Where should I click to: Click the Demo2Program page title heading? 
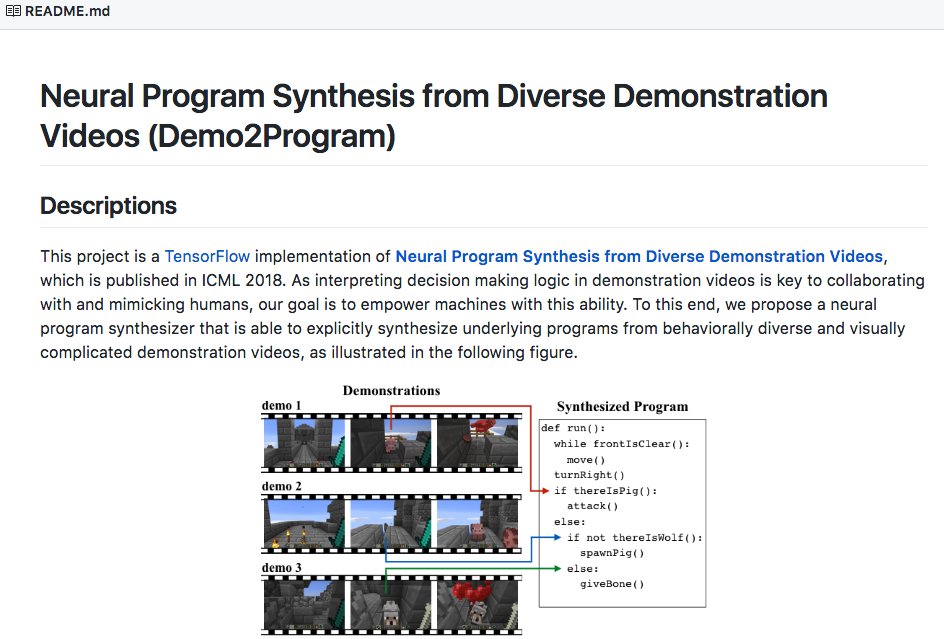coord(433,116)
